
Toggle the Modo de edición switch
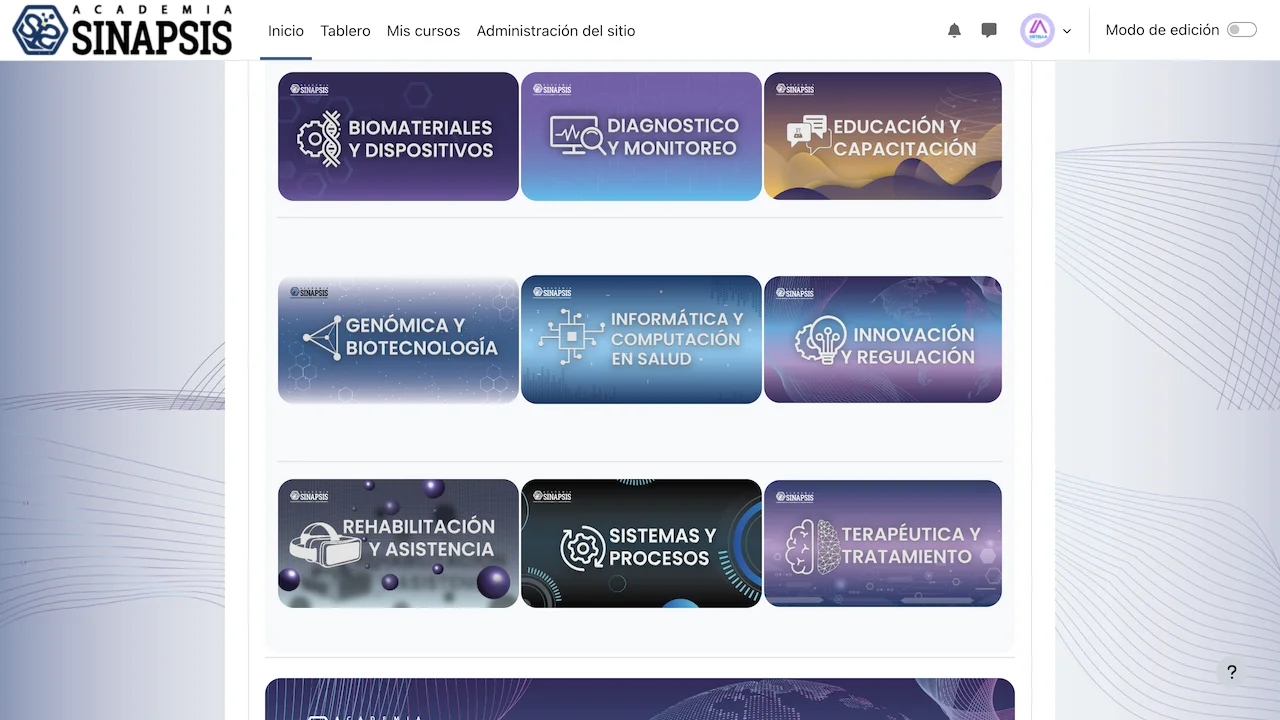(x=1241, y=30)
